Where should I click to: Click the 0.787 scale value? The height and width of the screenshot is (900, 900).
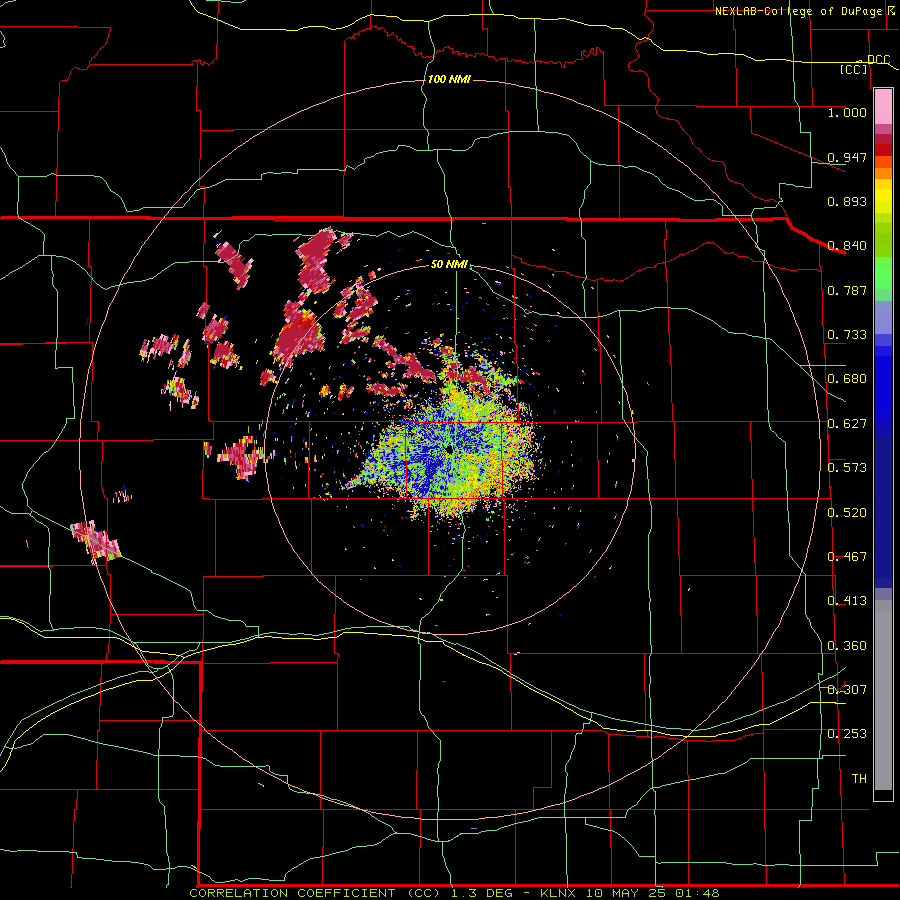pos(847,290)
